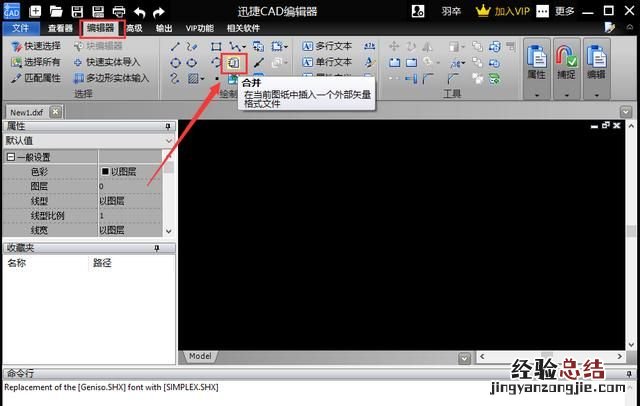Click the canvas vertical scroll up arrow
Viewport: 640px width, 406px height.
(631, 126)
